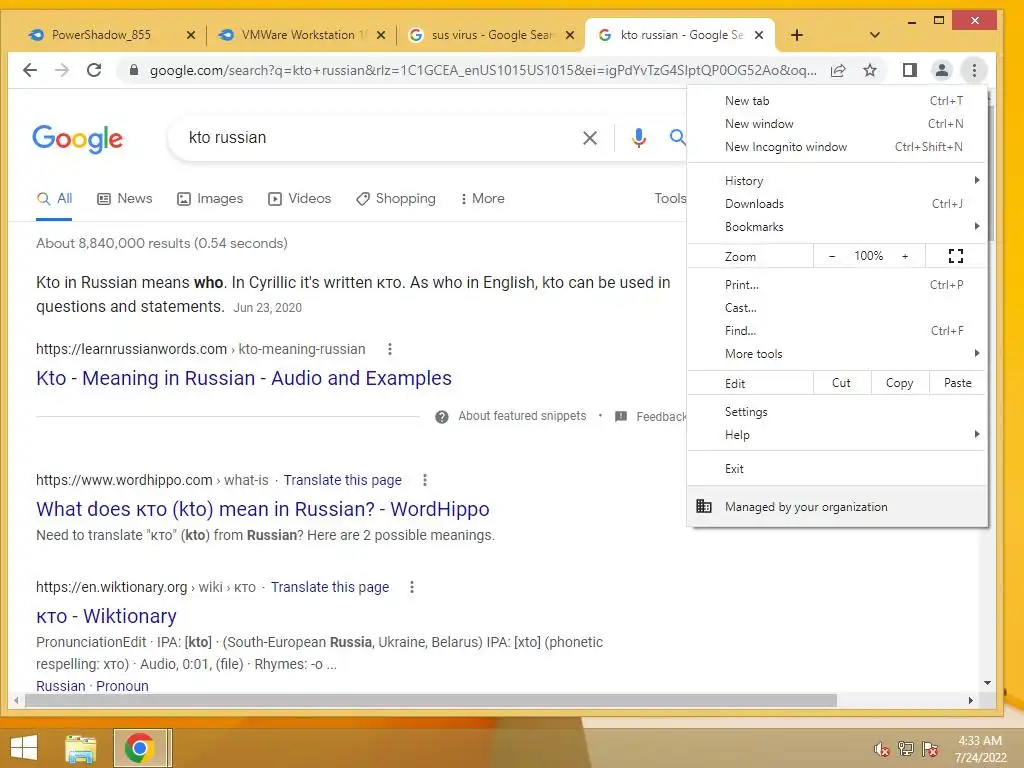Open the Windows Start button
The image size is (1024, 768).
[24, 748]
